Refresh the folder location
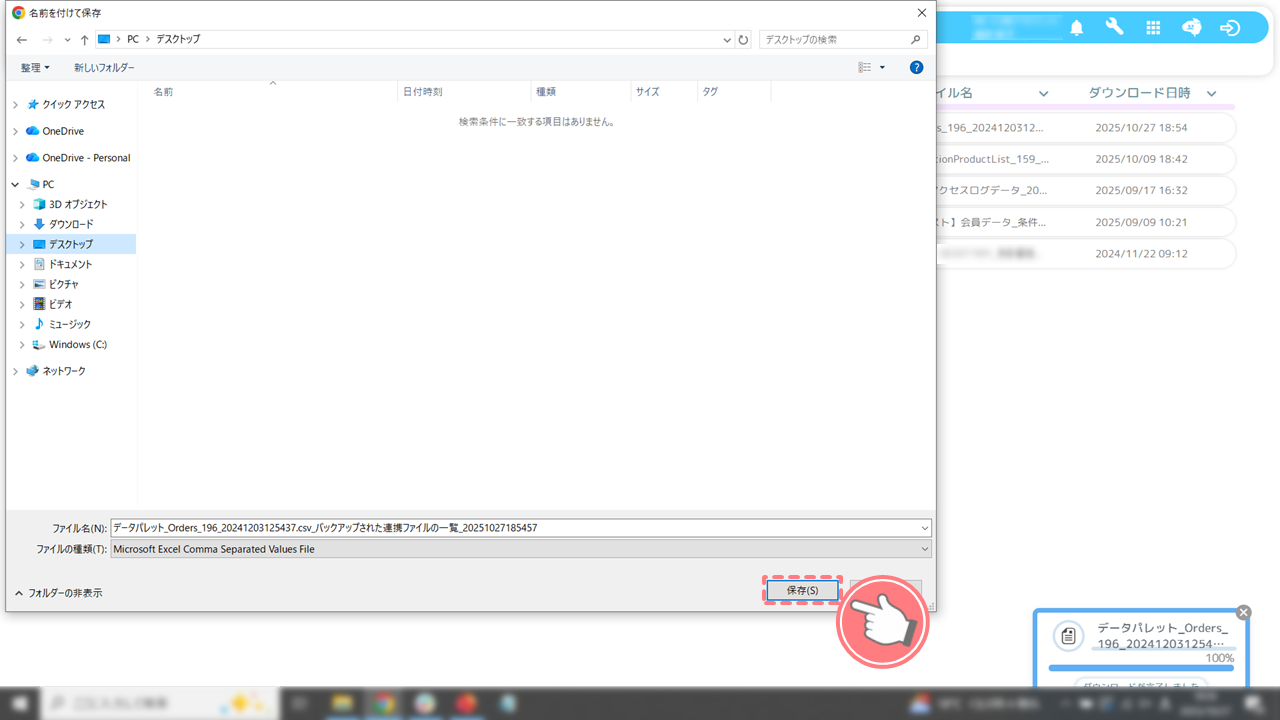 [743, 40]
